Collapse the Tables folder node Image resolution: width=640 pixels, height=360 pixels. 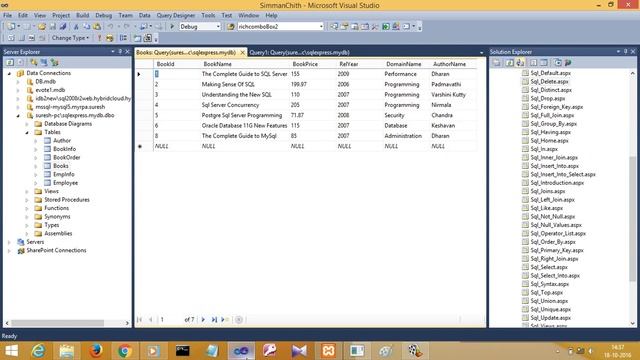[x=27, y=132]
